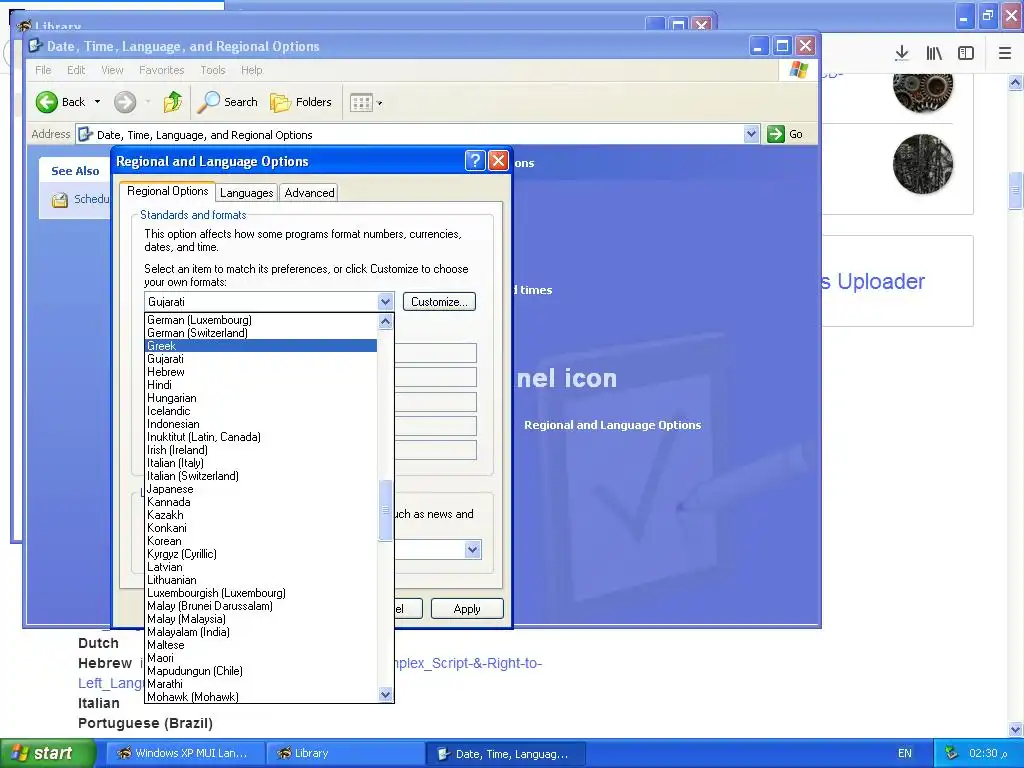The height and width of the screenshot is (768, 1024).
Task: Switch to the Advanced tab
Action: pyautogui.click(x=310, y=193)
